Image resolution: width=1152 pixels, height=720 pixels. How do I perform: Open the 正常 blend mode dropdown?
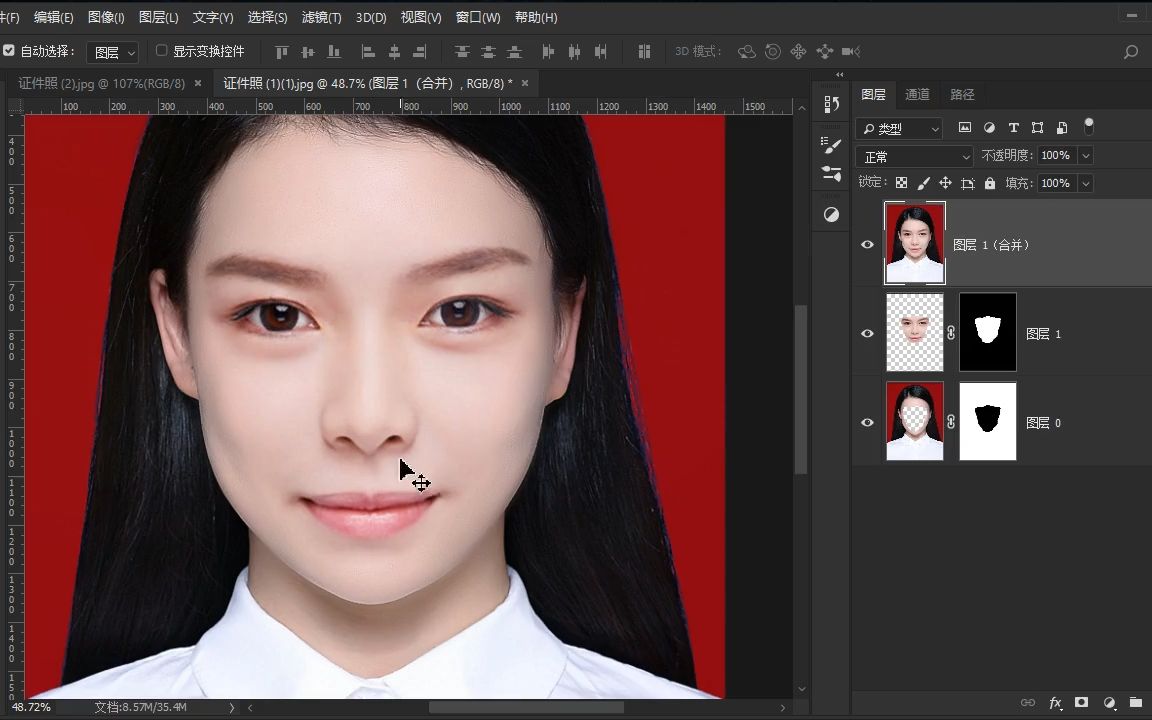pyautogui.click(x=915, y=156)
